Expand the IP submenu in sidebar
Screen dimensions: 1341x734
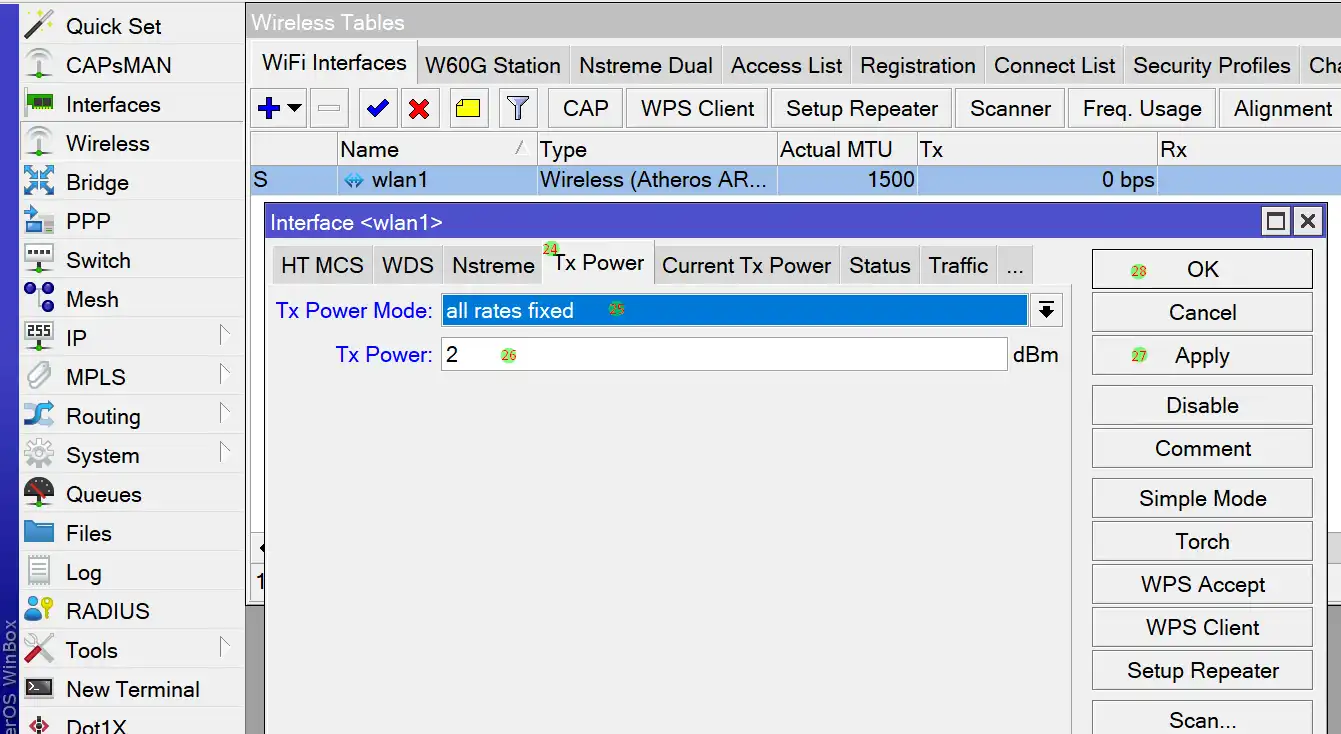76,338
